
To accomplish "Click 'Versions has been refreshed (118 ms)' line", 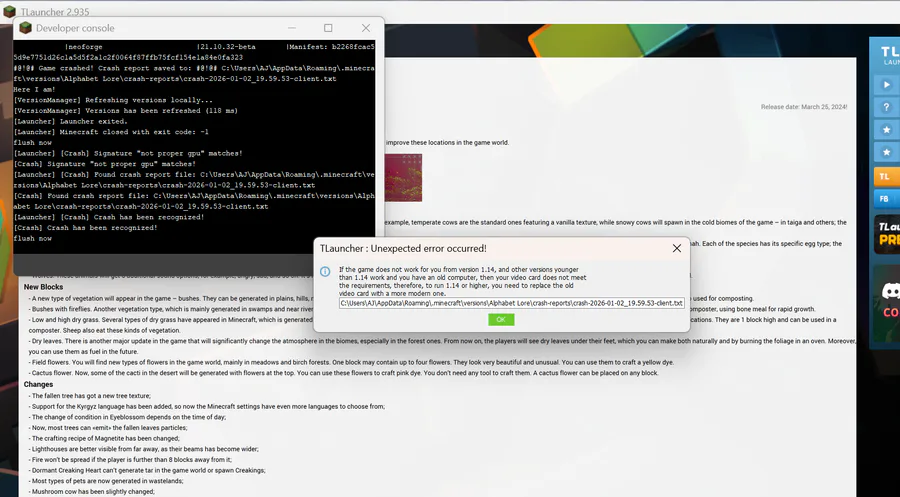I will point(126,111).
